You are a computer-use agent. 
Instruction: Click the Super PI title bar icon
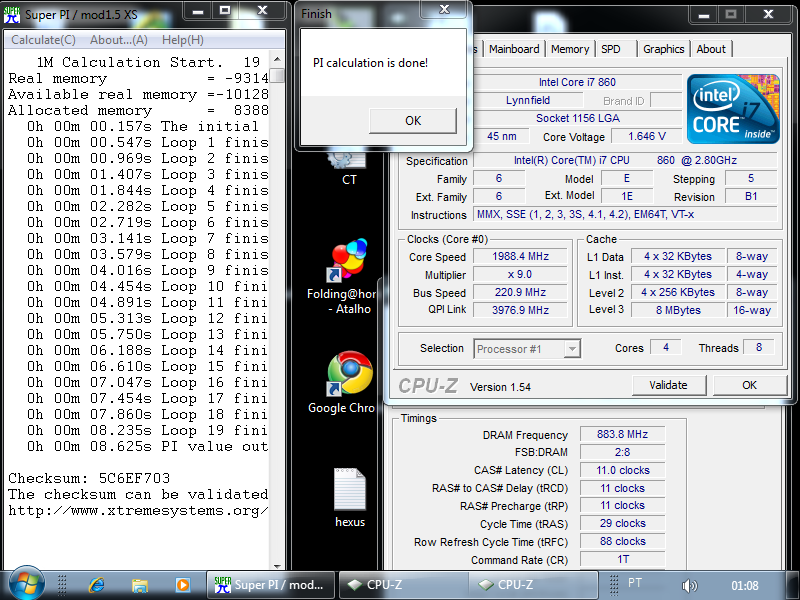(12, 14)
